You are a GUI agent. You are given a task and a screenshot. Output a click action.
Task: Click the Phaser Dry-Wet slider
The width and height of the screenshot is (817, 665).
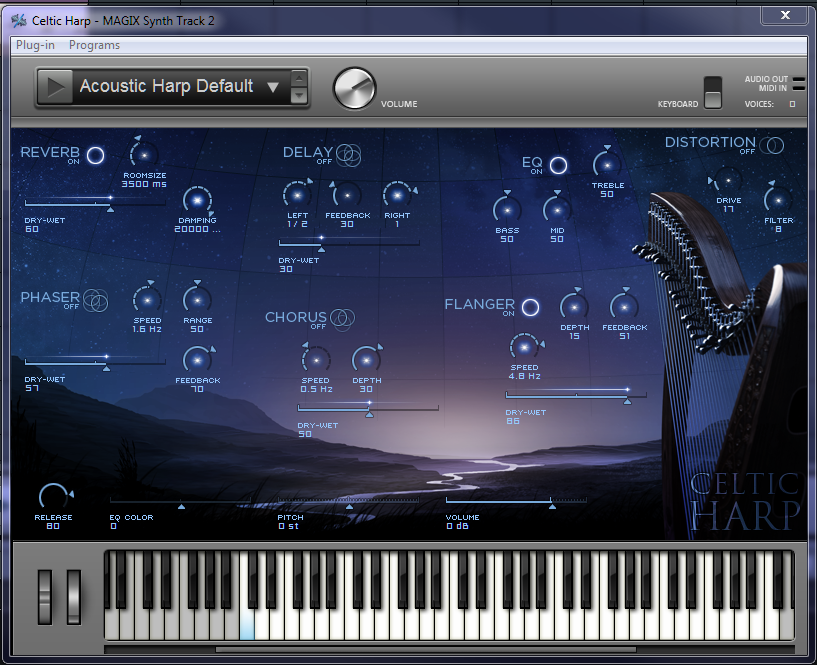[95, 363]
